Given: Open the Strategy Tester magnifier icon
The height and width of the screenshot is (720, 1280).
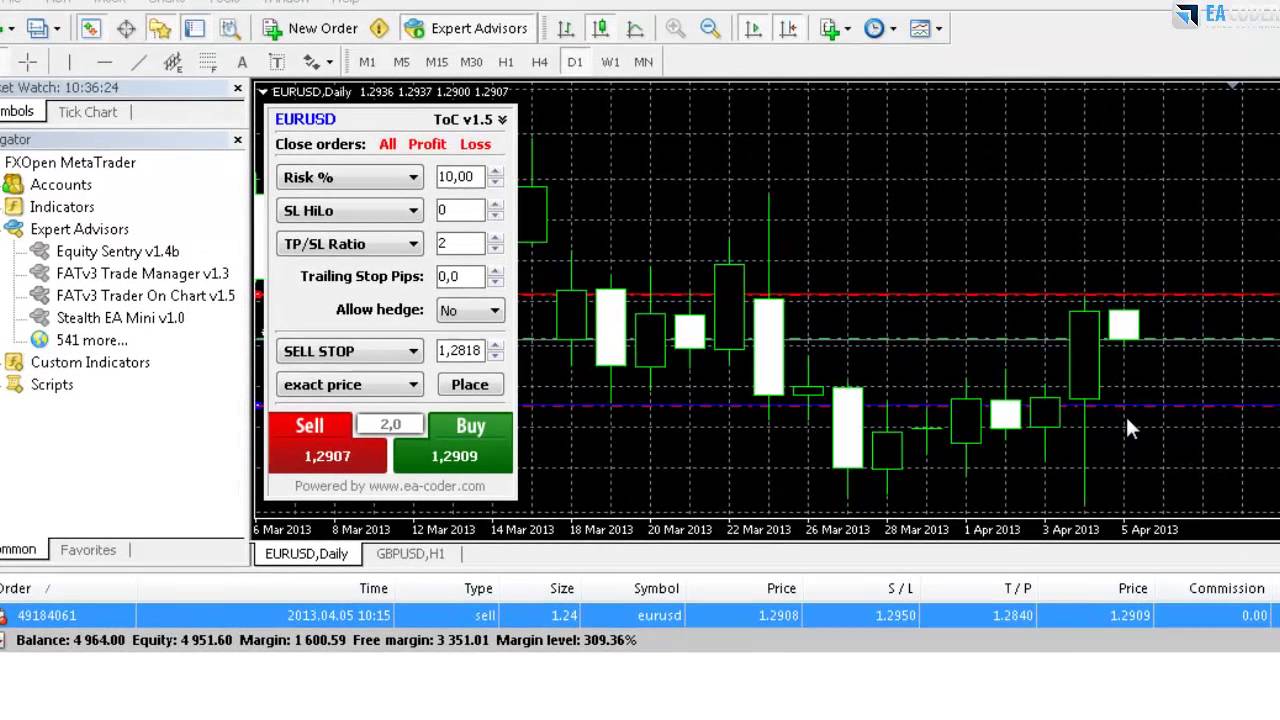Looking at the screenshot, I should point(229,29).
